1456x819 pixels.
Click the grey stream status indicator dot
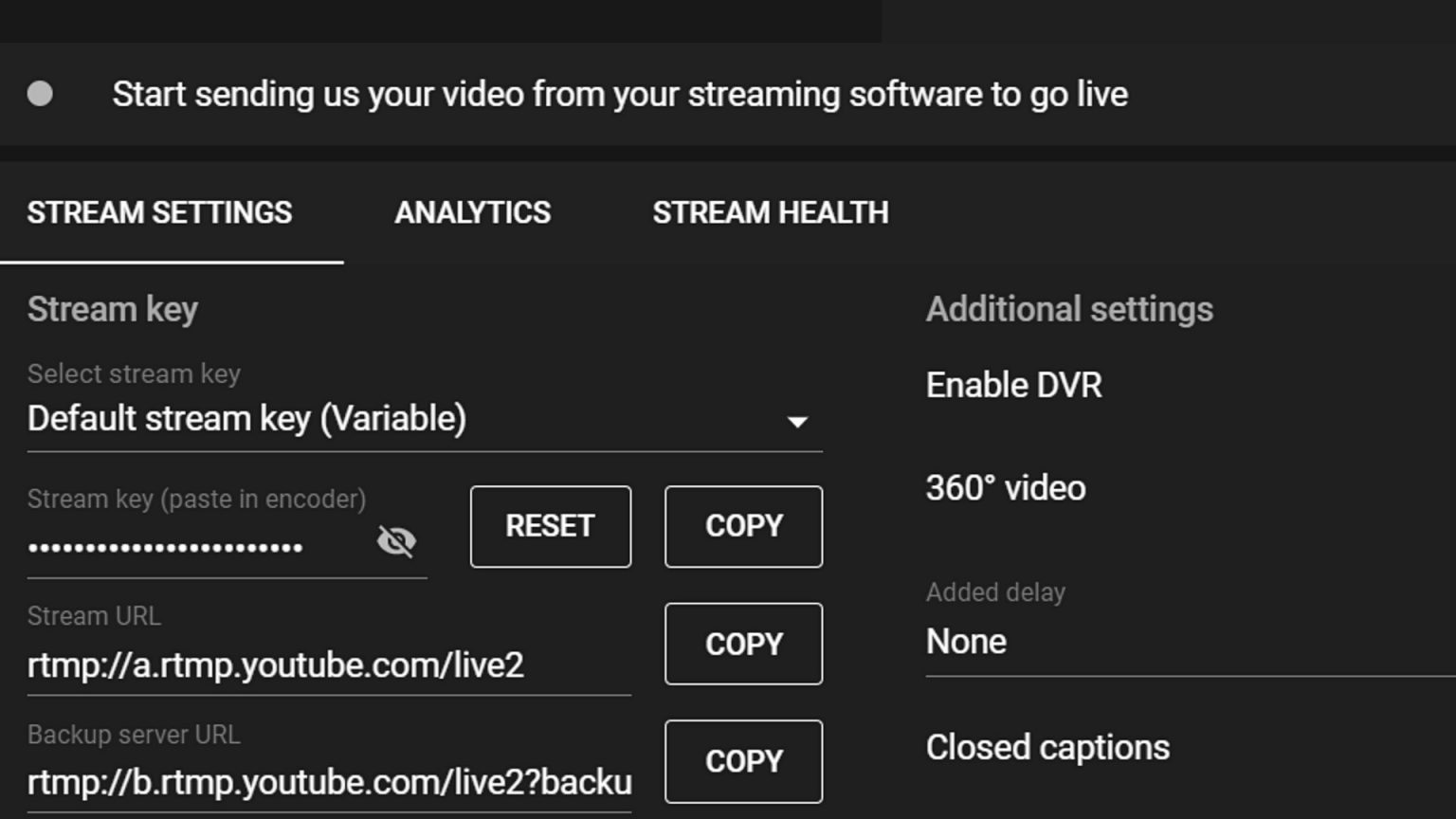coord(40,94)
